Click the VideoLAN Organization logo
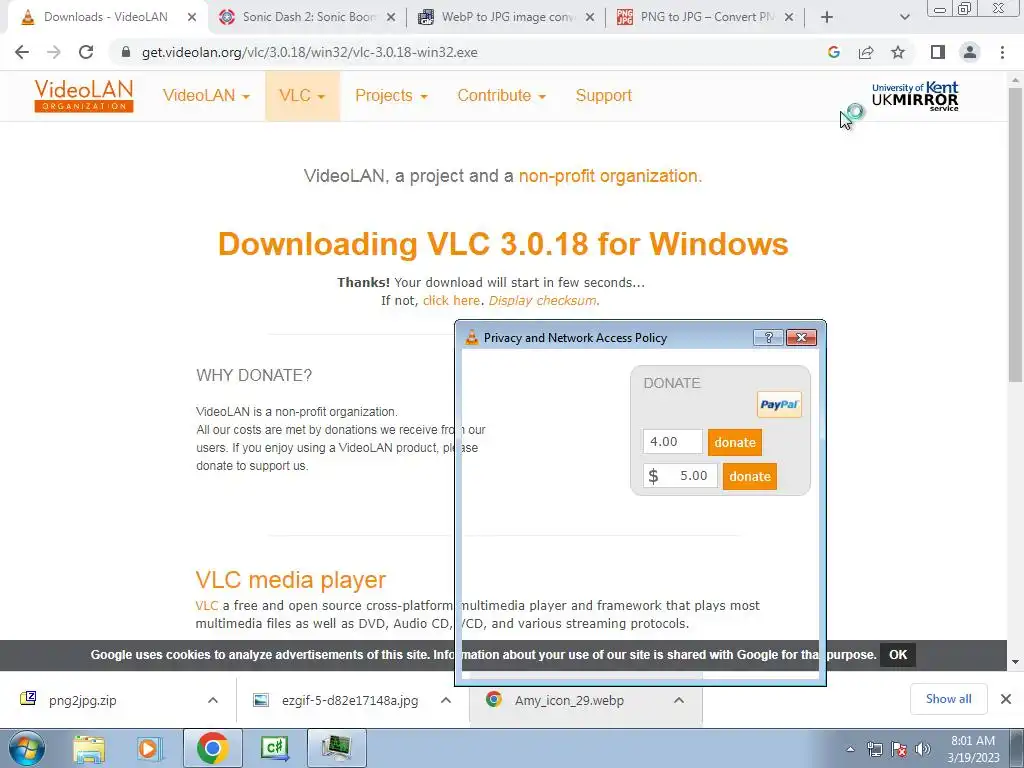Viewport: 1024px width, 768px height. (84, 95)
